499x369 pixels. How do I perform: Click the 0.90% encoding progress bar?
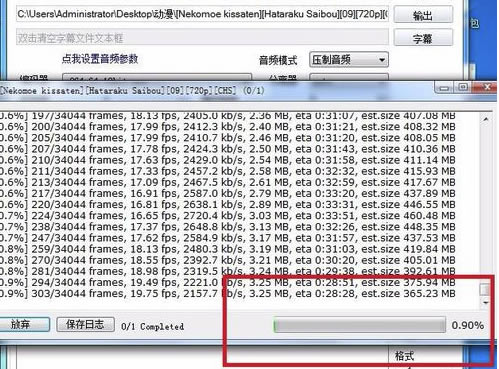pyautogui.click(x=359, y=325)
